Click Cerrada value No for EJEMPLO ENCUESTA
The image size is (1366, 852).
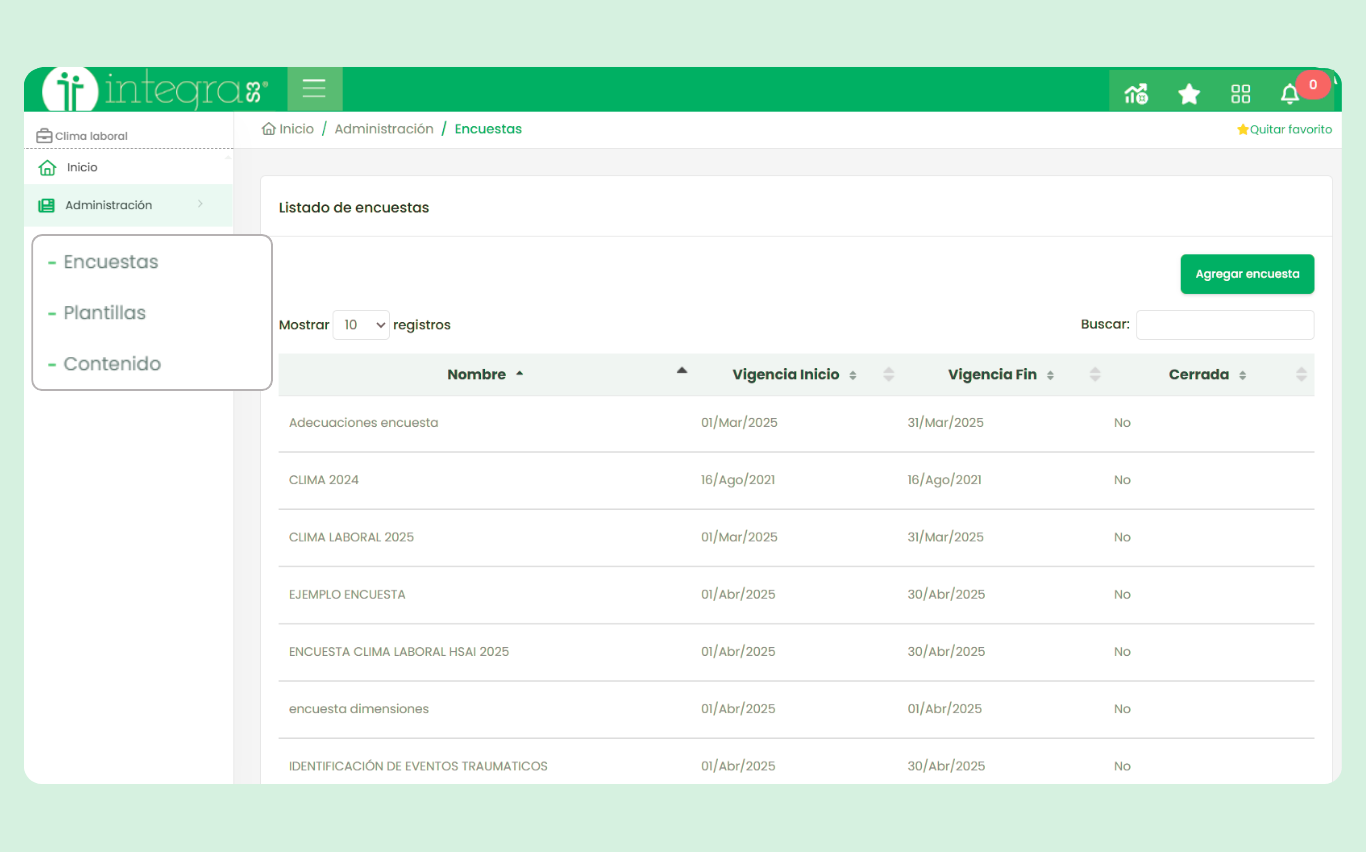pos(1122,594)
